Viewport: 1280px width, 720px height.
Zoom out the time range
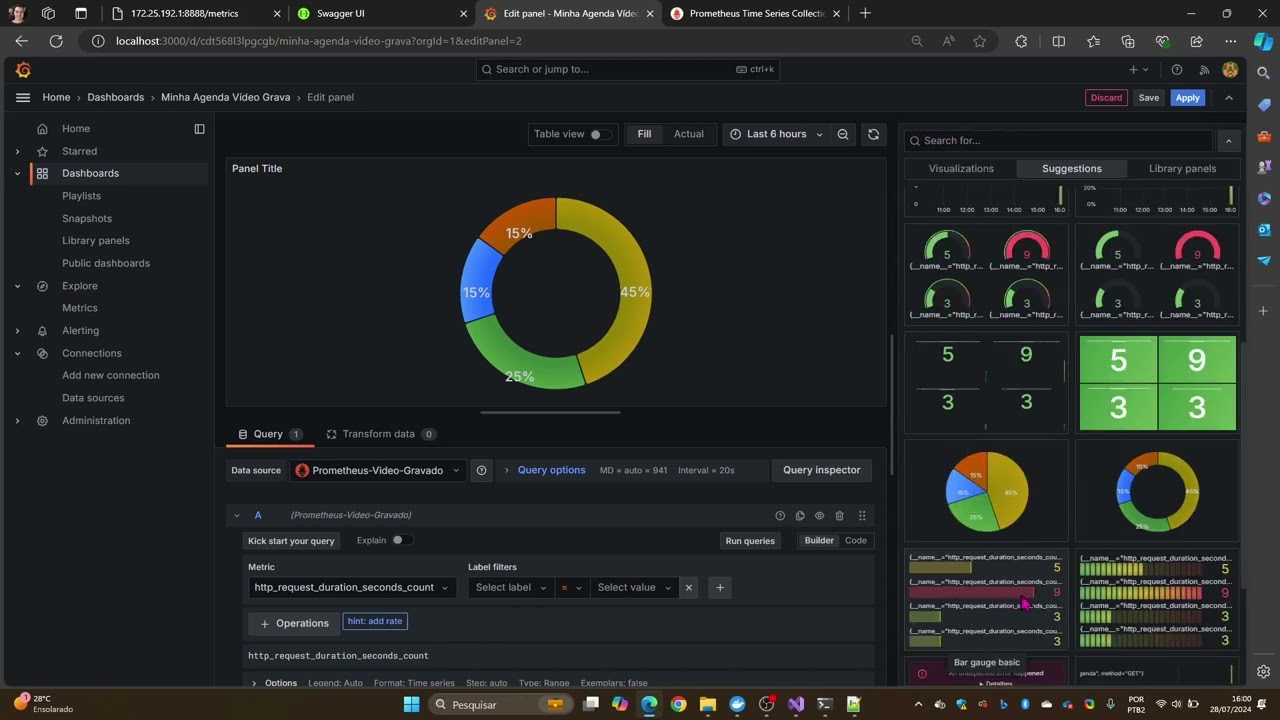[x=843, y=134]
